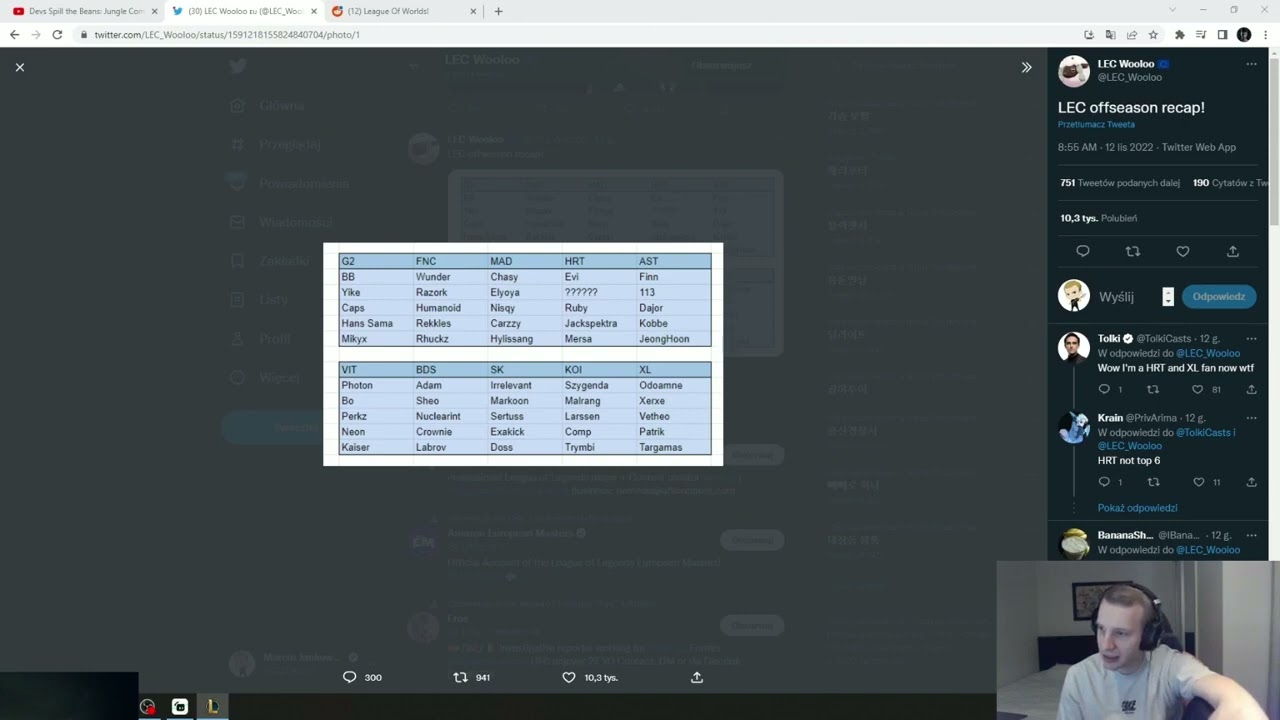1280x720 pixels.
Task: Click the retweet icon with 941 below the photo
Action: point(460,677)
